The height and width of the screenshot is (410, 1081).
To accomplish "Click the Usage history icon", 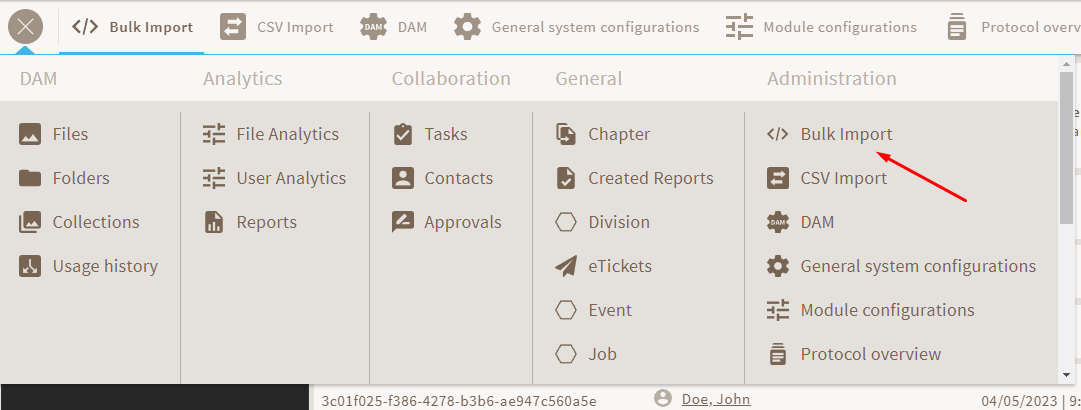I will click(30, 266).
